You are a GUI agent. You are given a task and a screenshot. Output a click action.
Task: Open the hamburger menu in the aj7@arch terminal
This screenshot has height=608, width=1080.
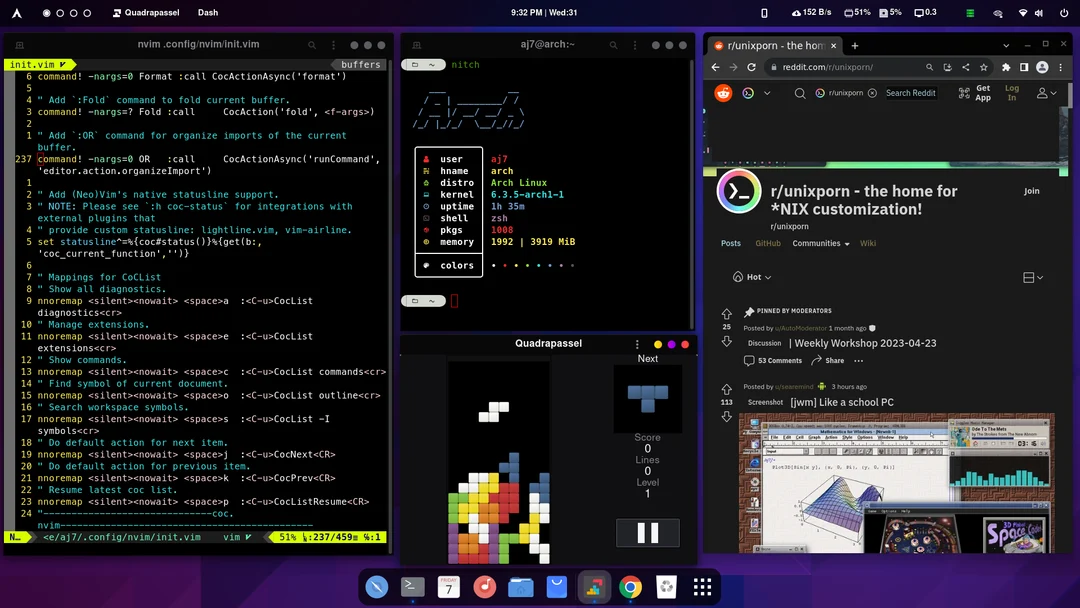tap(637, 45)
